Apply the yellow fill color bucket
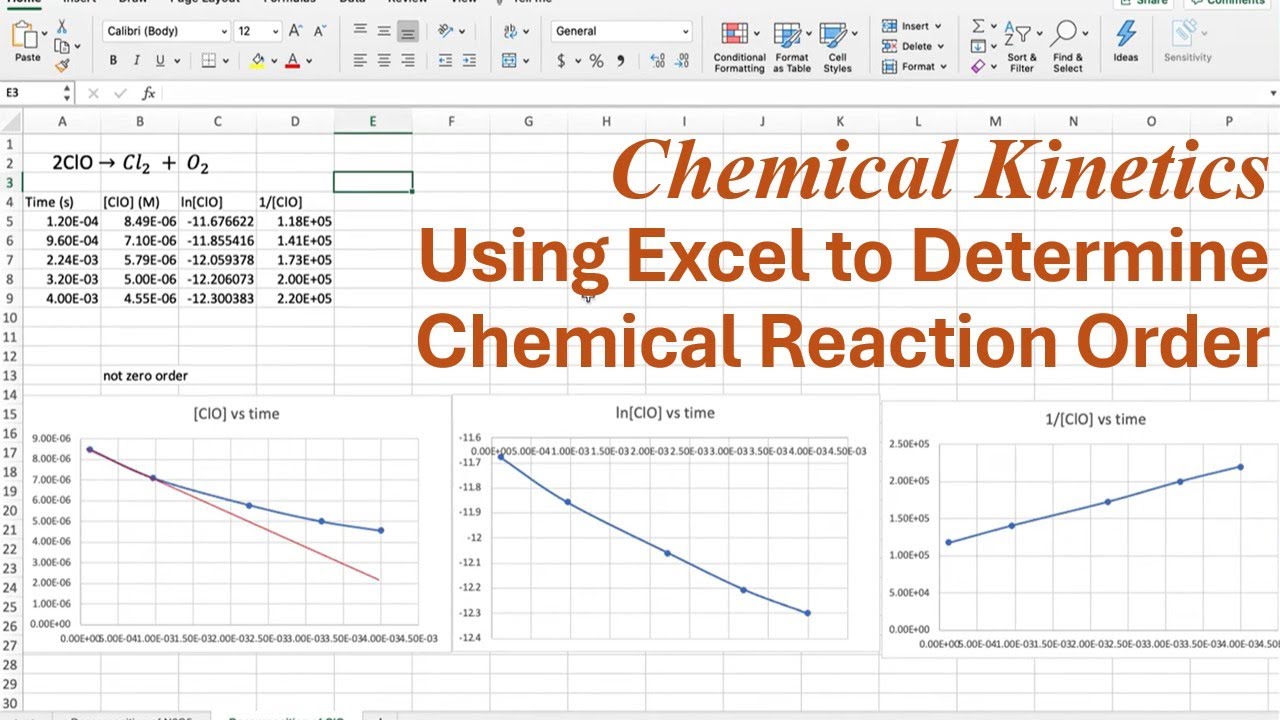Viewport: 1280px width, 720px height. pos(258,61)
